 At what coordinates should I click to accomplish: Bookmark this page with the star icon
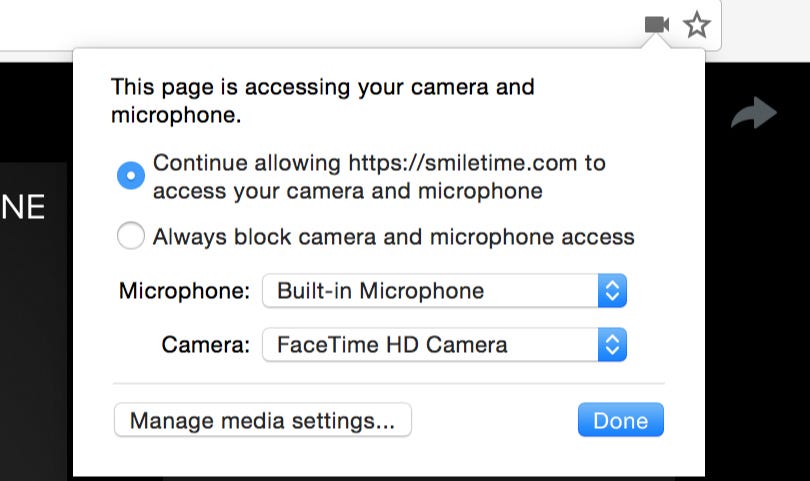tap(697, 25)
